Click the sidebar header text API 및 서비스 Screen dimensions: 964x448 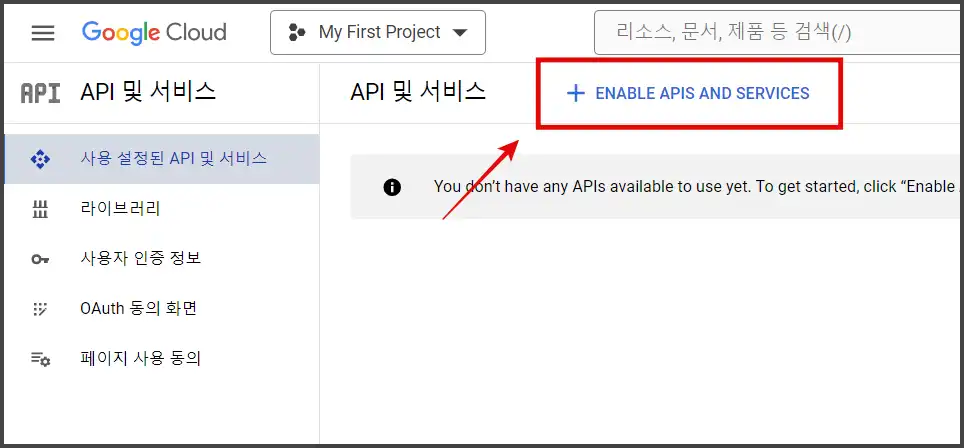point(148,92)
